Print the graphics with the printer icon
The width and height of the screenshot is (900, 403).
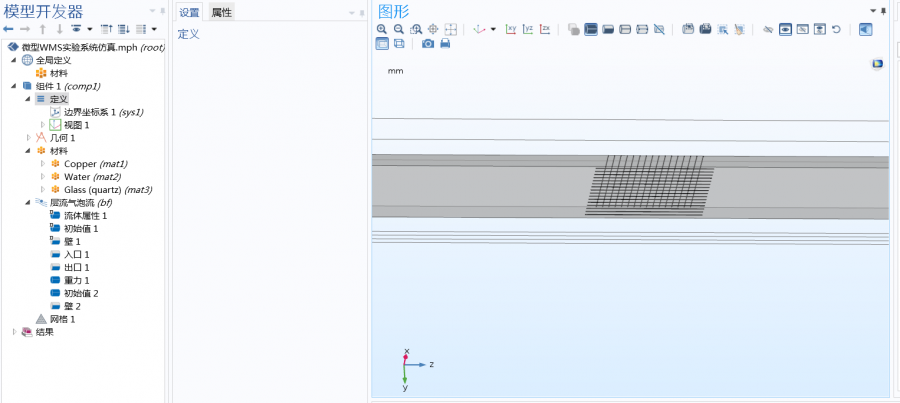click(445, 44)
